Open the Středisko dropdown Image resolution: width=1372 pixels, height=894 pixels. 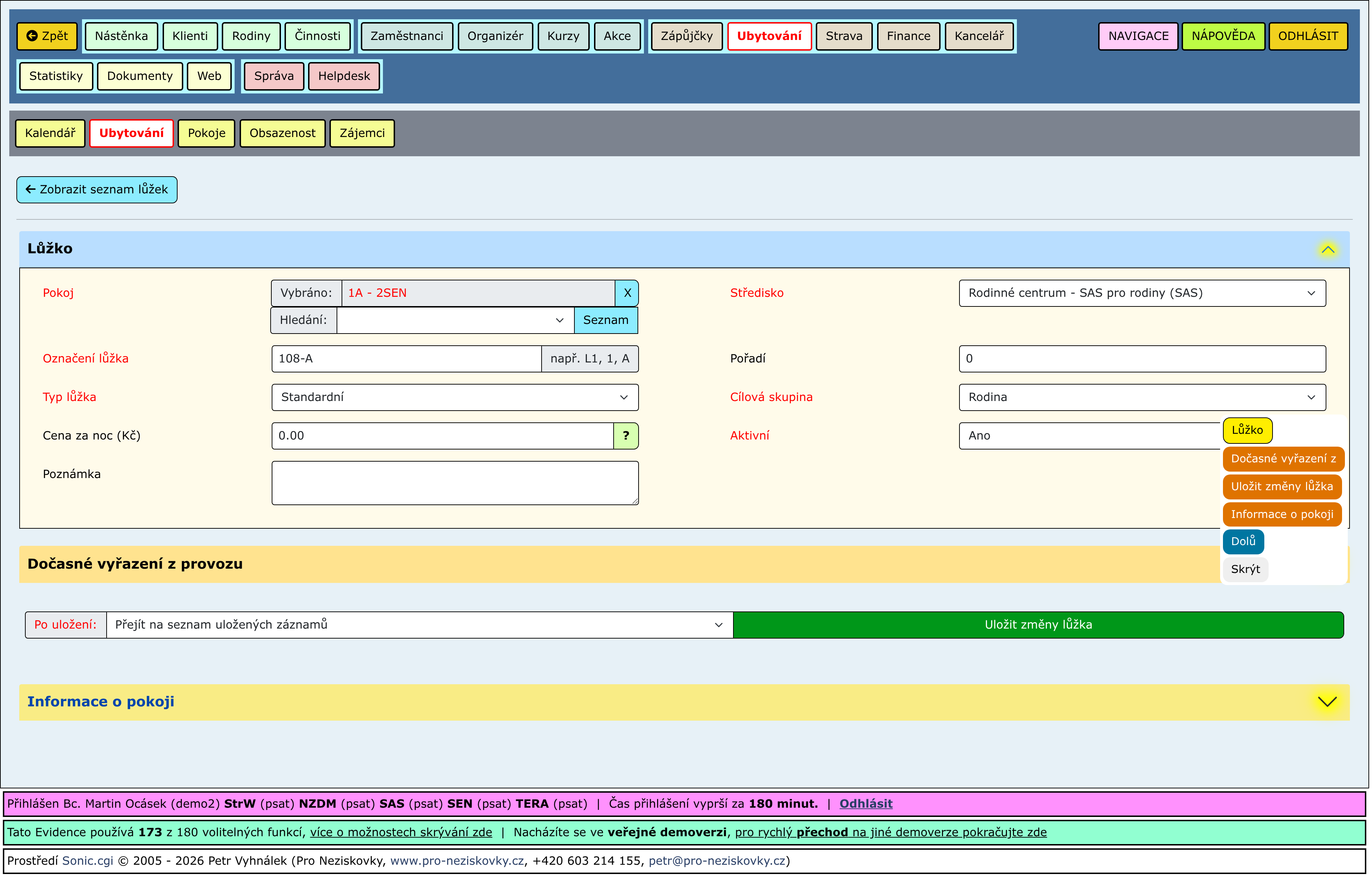click(x=1141, y=293)
